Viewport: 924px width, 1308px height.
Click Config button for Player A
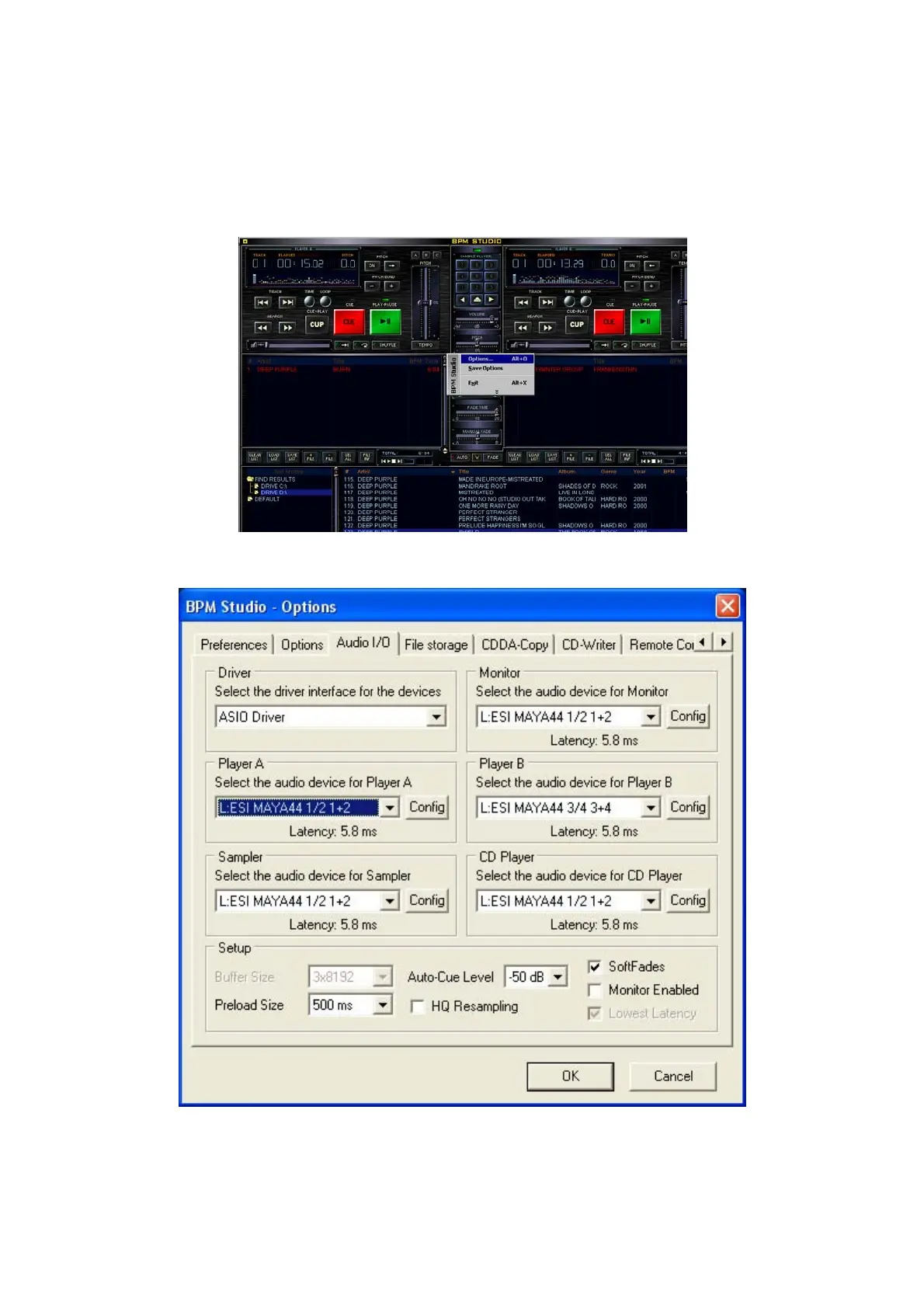pyautogui.click(x=427, y=807)
